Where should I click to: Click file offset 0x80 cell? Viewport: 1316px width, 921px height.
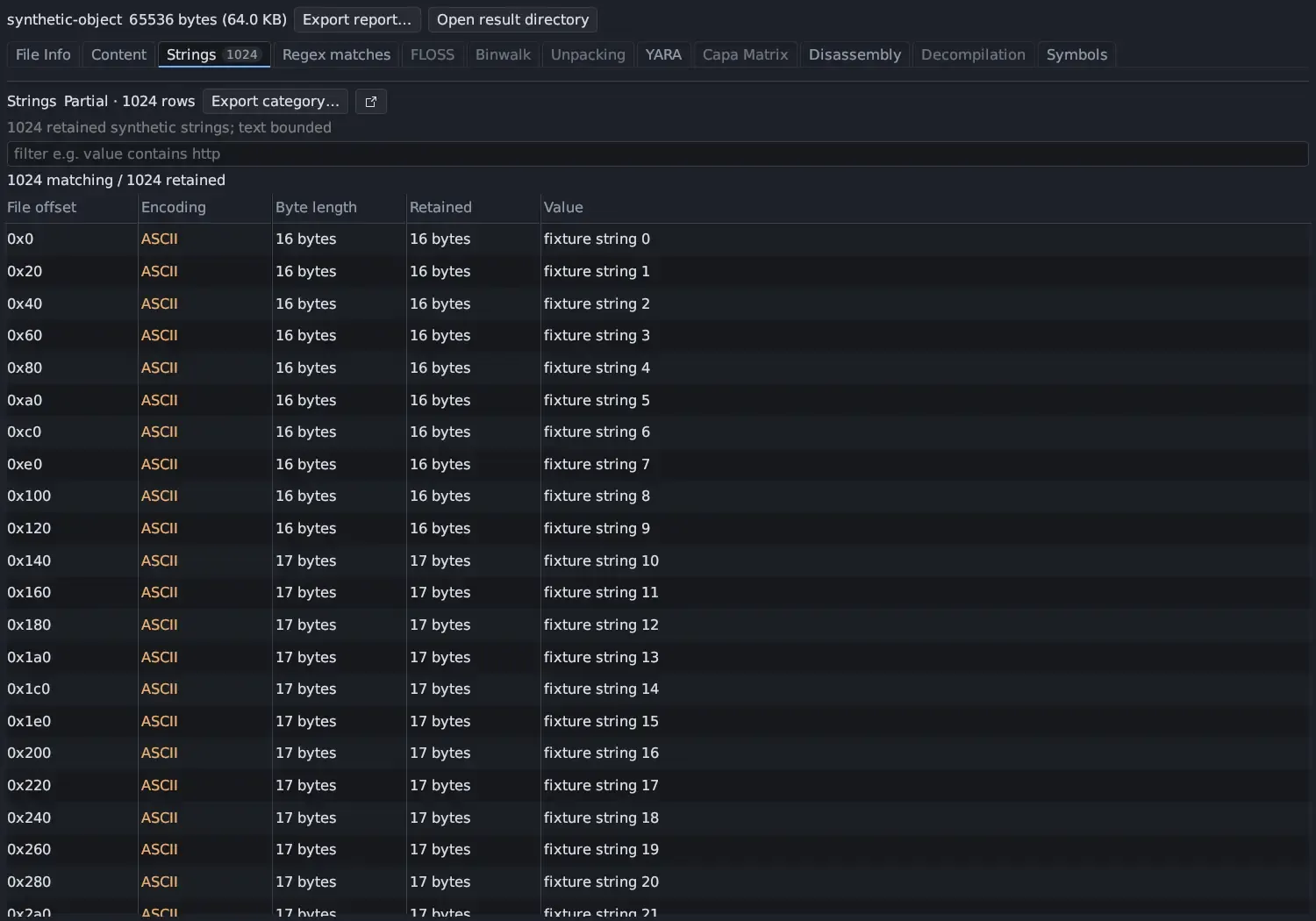point(25,368)
